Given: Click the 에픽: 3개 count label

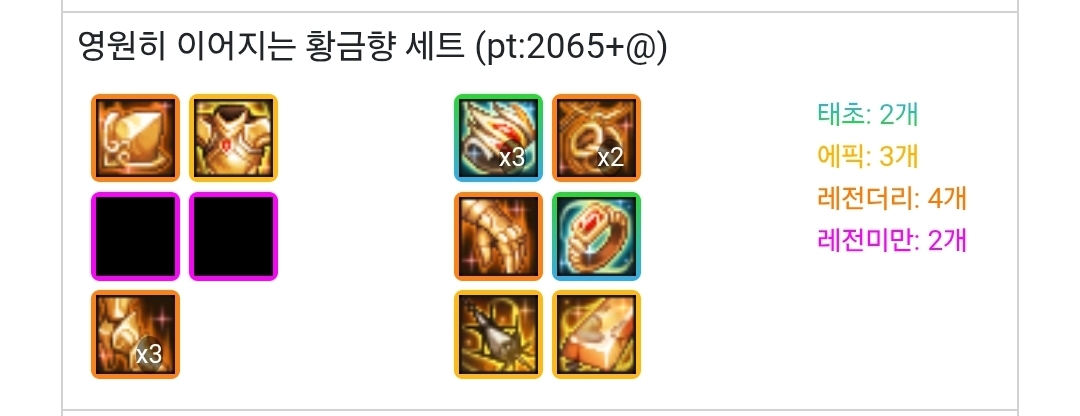Looking at the screenshot, I should click(868, 156).
